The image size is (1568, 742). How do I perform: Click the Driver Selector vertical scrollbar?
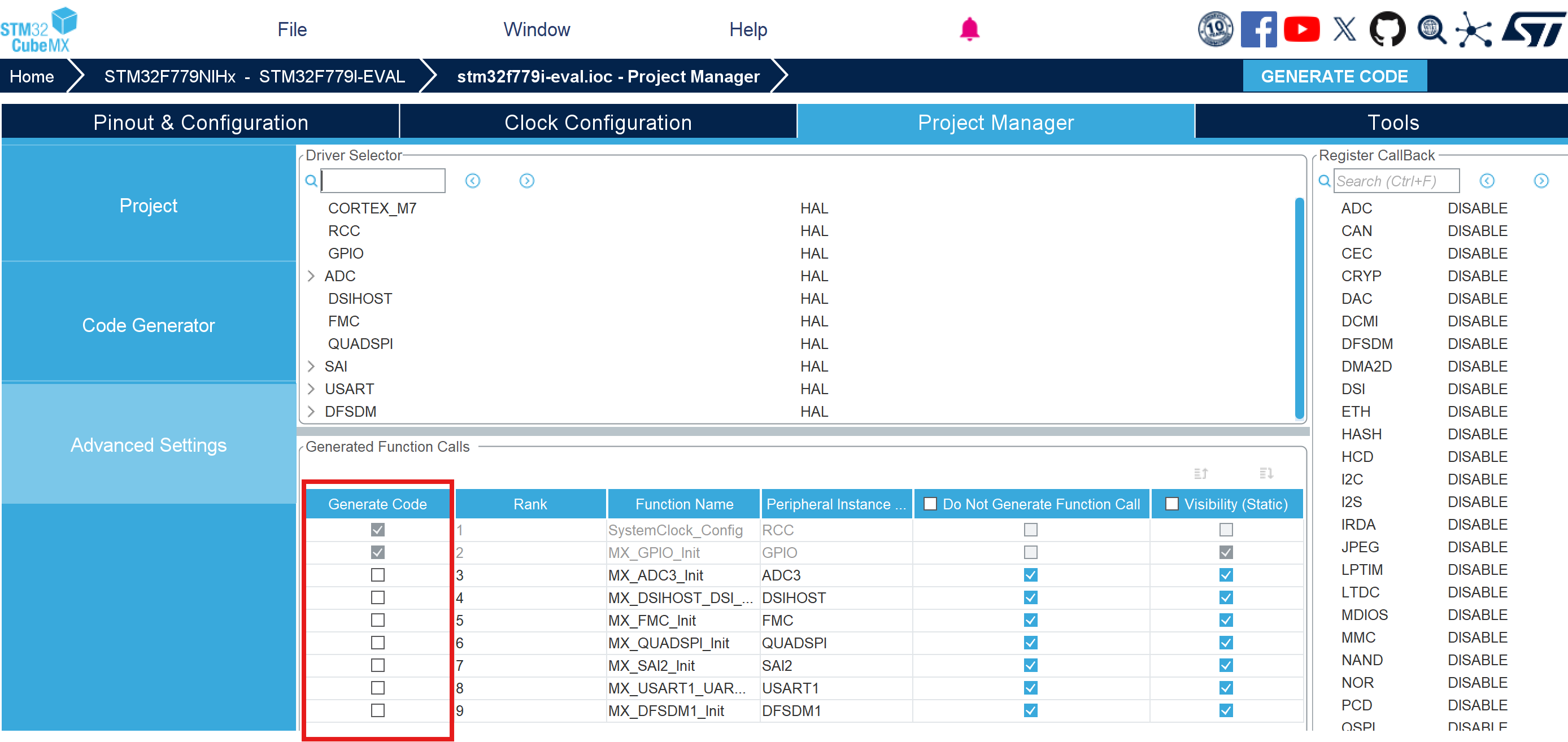[x=1299, y=307]
